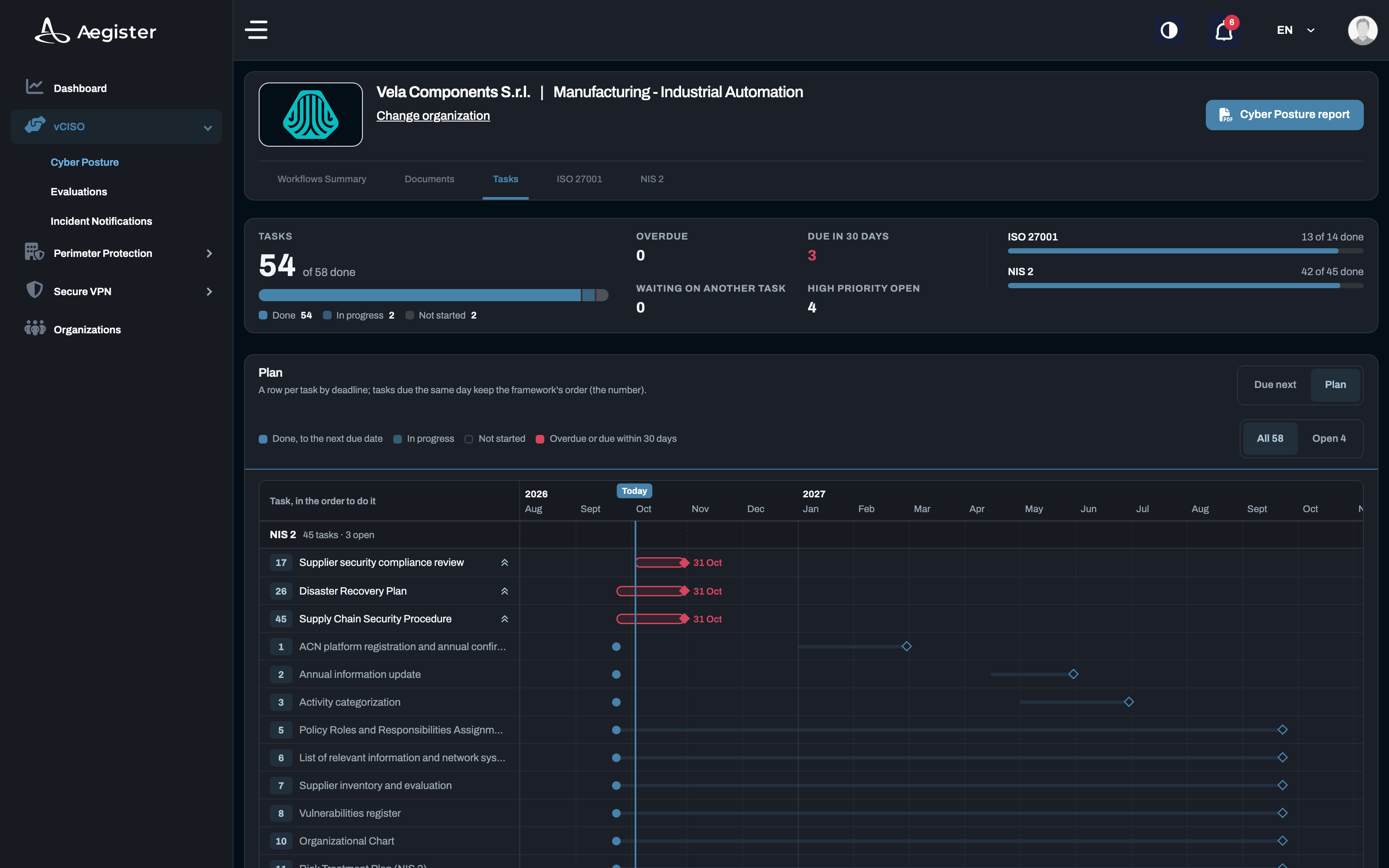Screen dimensions: 1389x868
Task: Switch to the Due next view
Action: pyautogui.click(x=1275, y=385)
